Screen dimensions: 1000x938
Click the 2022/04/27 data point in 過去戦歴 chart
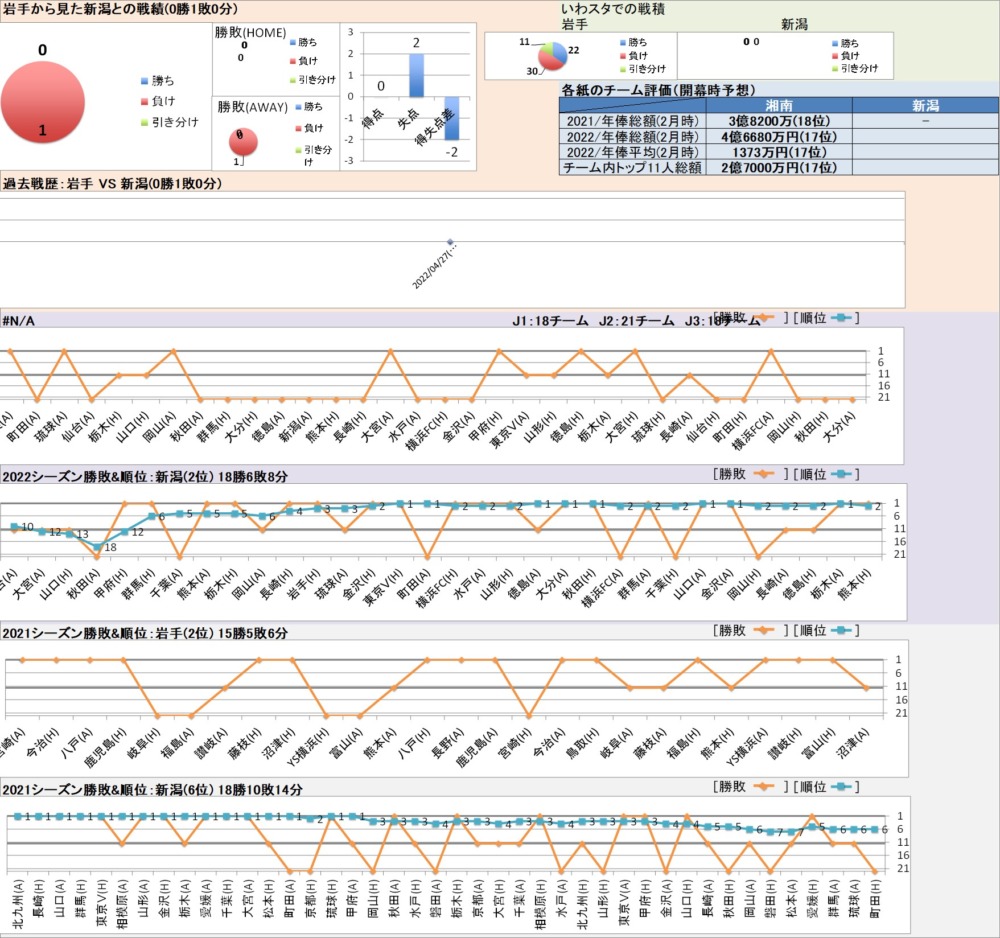451,241
